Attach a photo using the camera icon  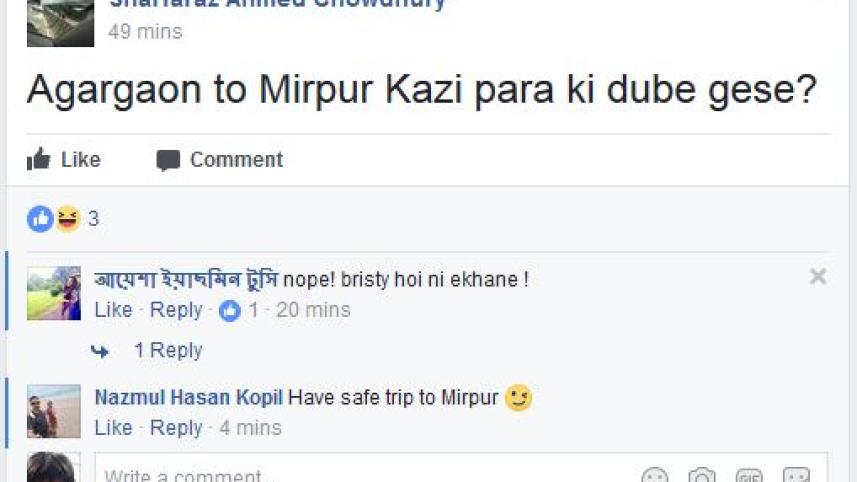[702, 476]
